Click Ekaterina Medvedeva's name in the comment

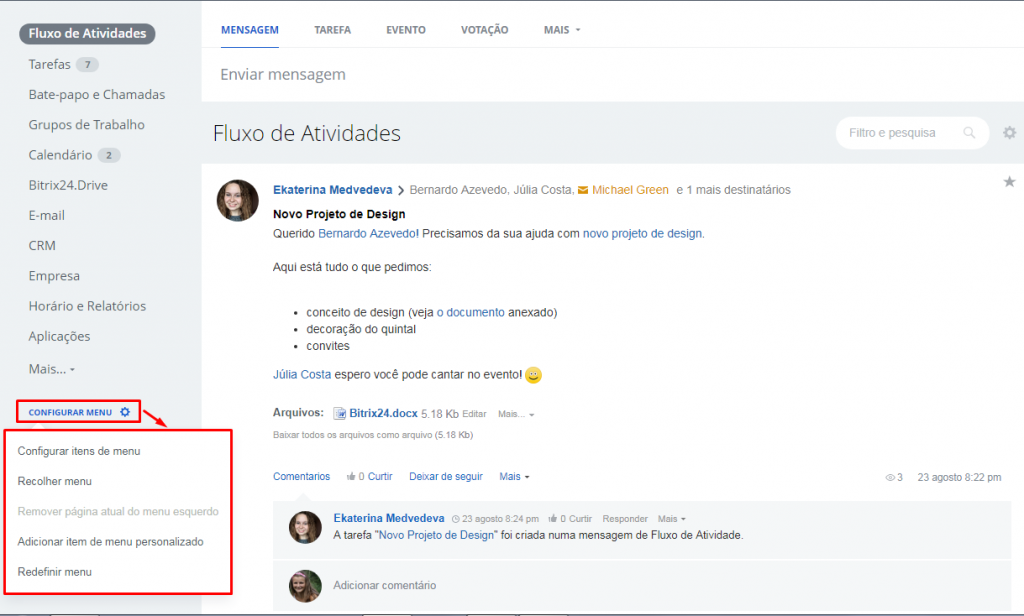[x=389, y=518]
